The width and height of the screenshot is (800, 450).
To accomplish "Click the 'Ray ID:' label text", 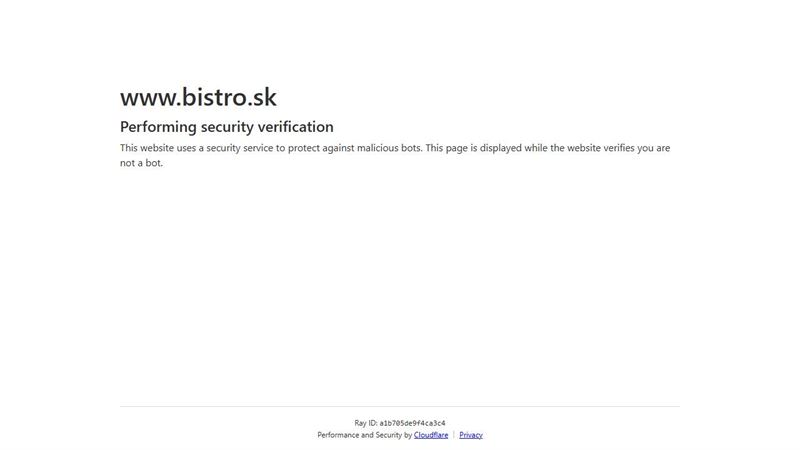I will click(x=366, y=423).
